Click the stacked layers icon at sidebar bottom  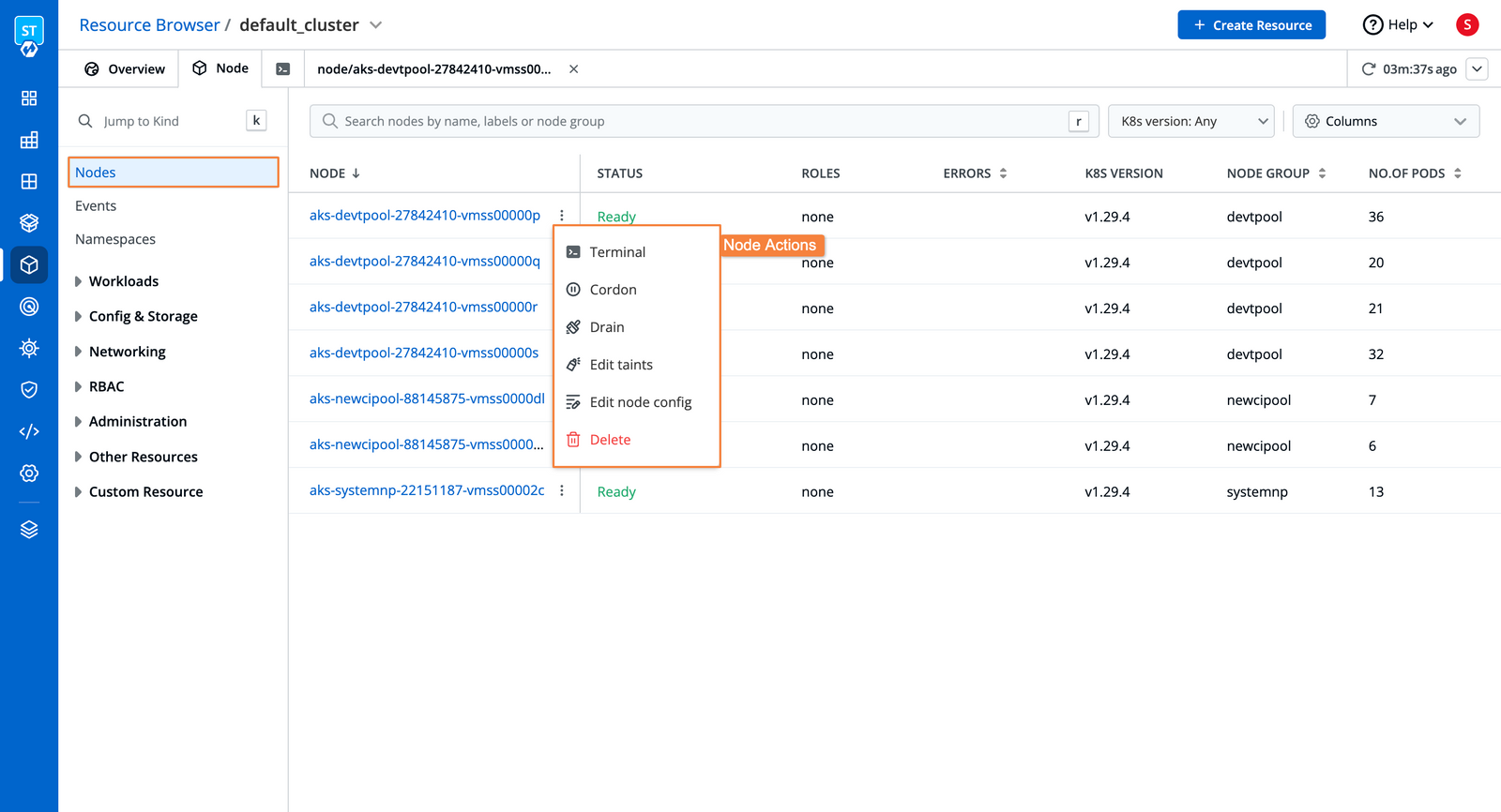point(29,530)
